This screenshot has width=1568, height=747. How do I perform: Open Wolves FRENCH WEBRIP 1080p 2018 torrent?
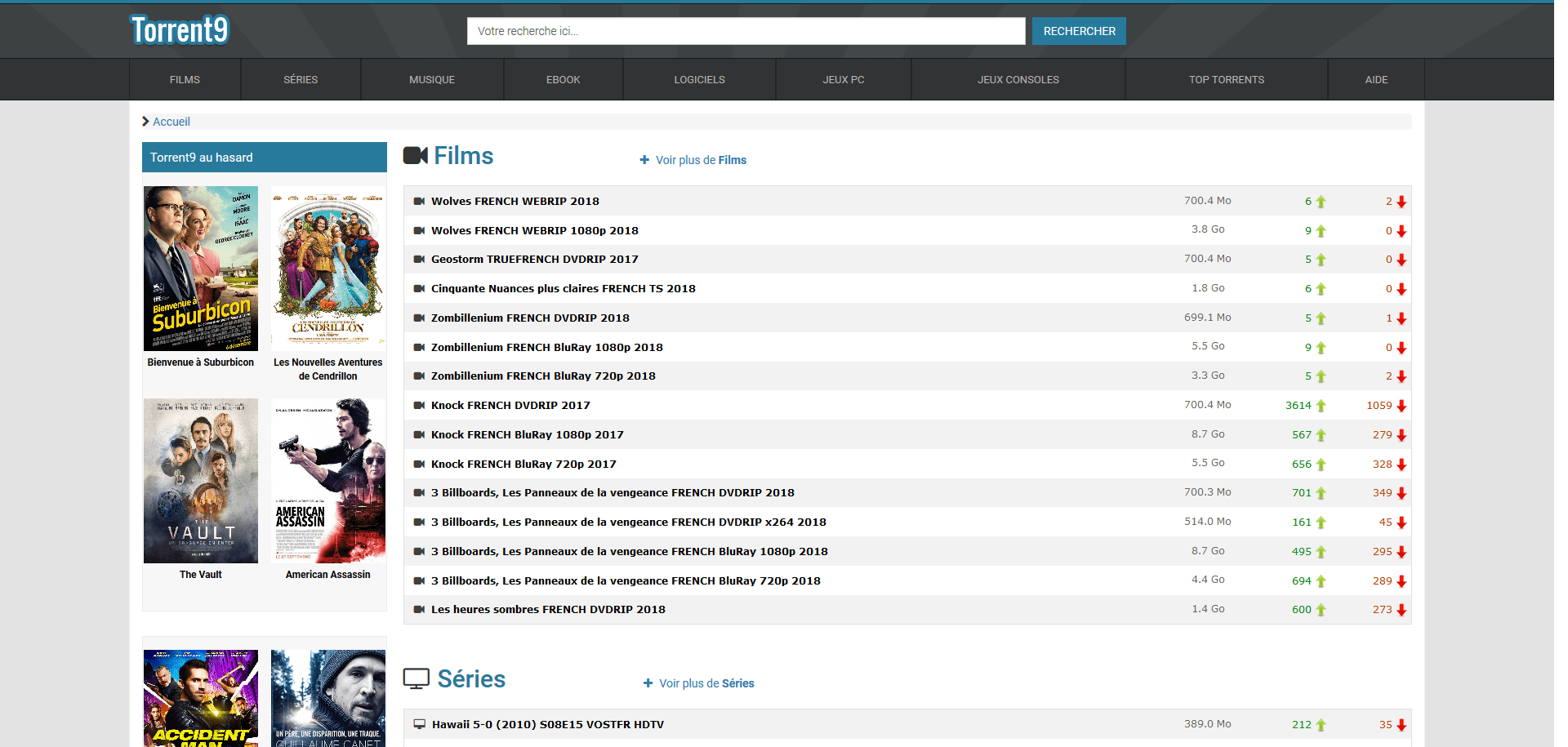point(534,230)
